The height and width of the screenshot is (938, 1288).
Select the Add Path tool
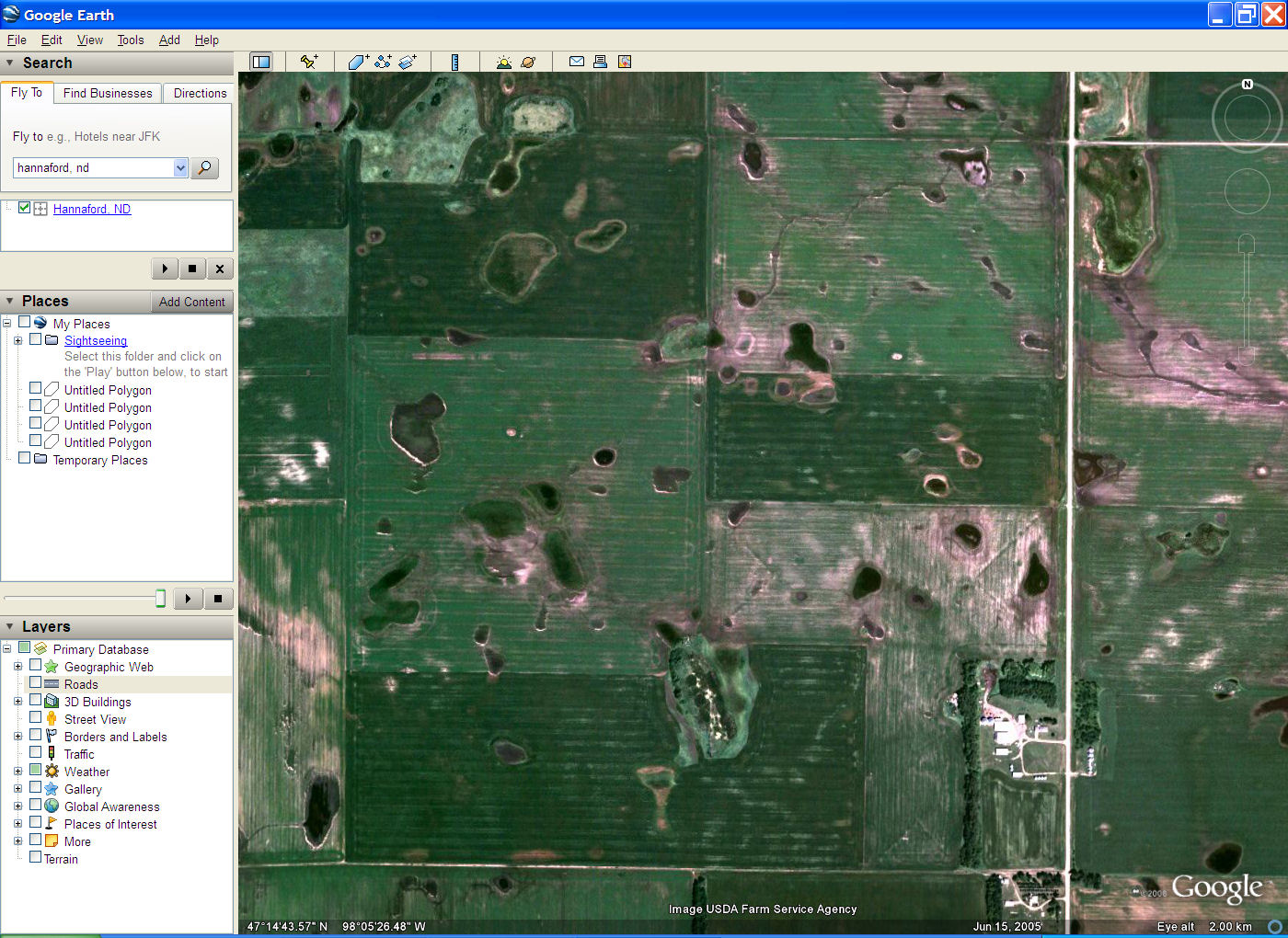[383, 62]
